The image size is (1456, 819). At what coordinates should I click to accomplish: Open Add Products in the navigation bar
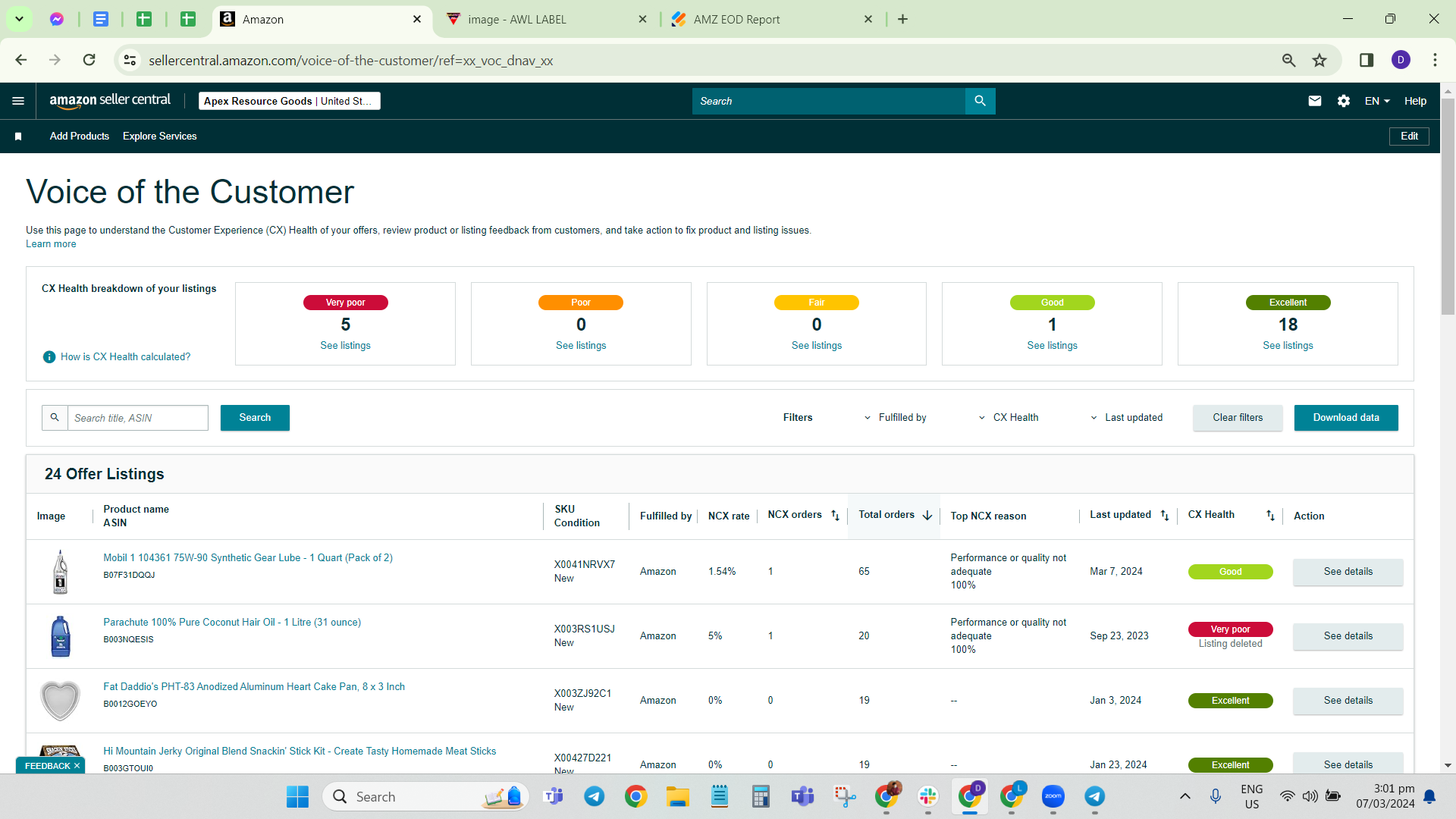[x=80, y=136]
